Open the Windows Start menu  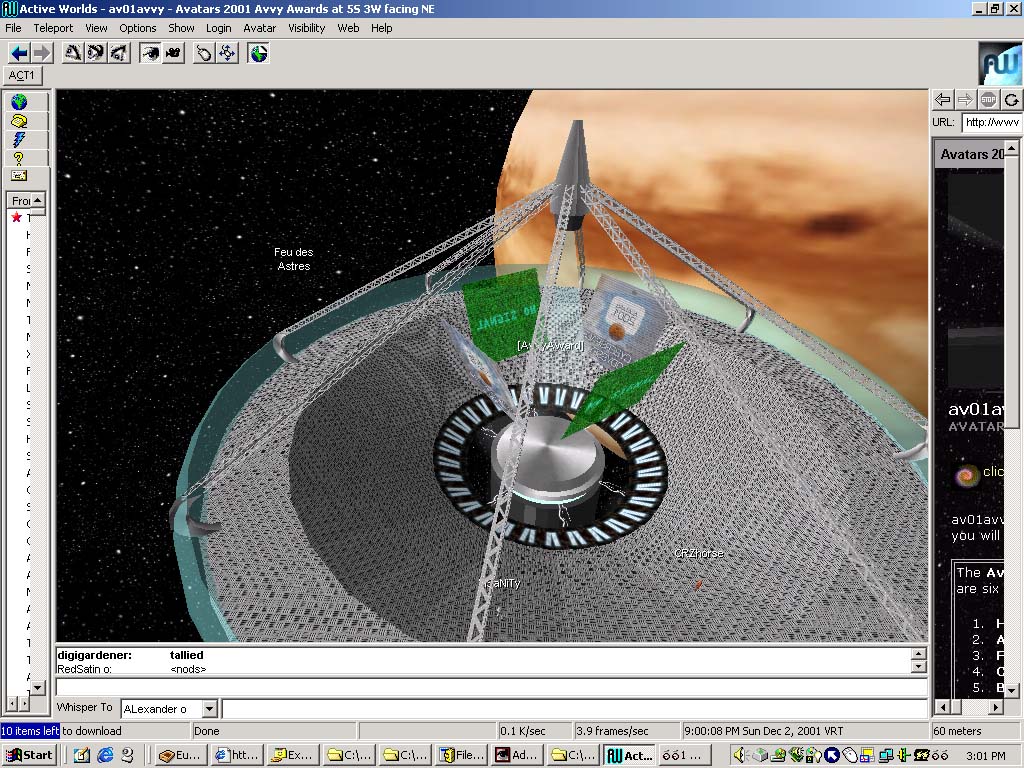(28, 755)
